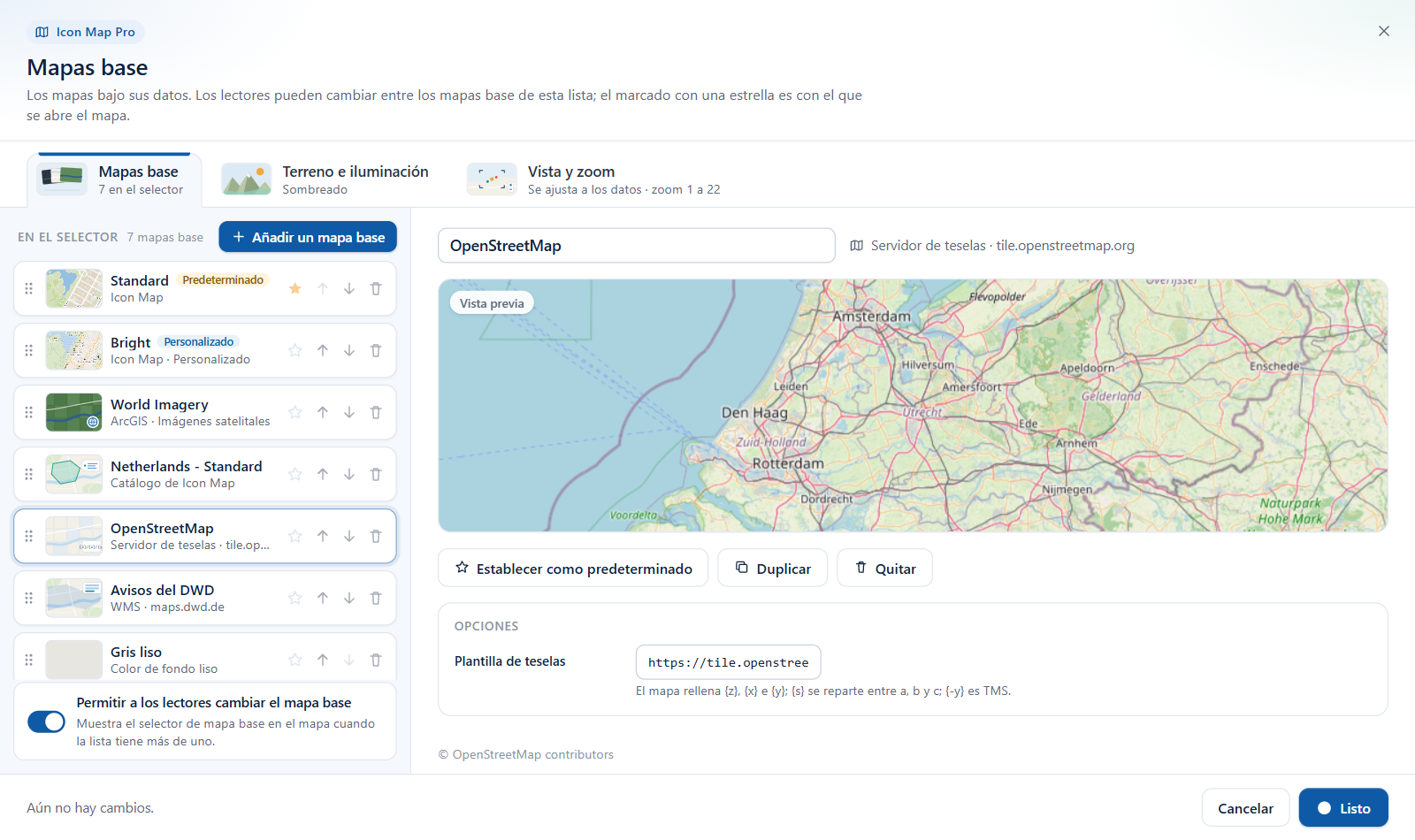Click OpenStreetMap contributors attribution text
This screenshot has width=1415, height=840.
pos(526,754)
